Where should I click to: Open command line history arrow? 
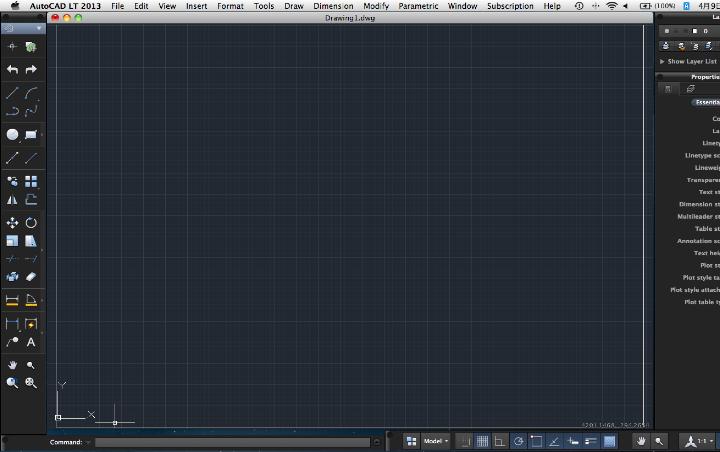pyautogui.click(x=377, y=442)
